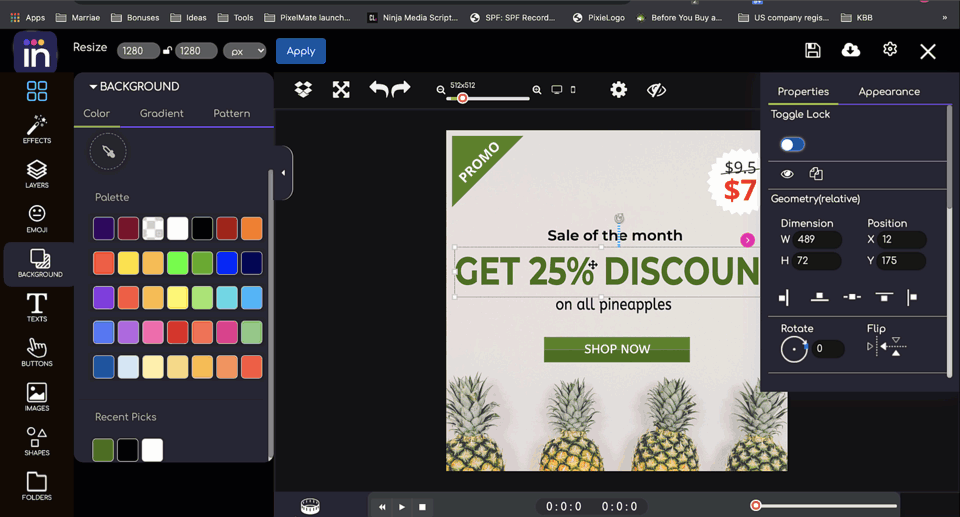Duplicate the selected element via copy icon

816,174
